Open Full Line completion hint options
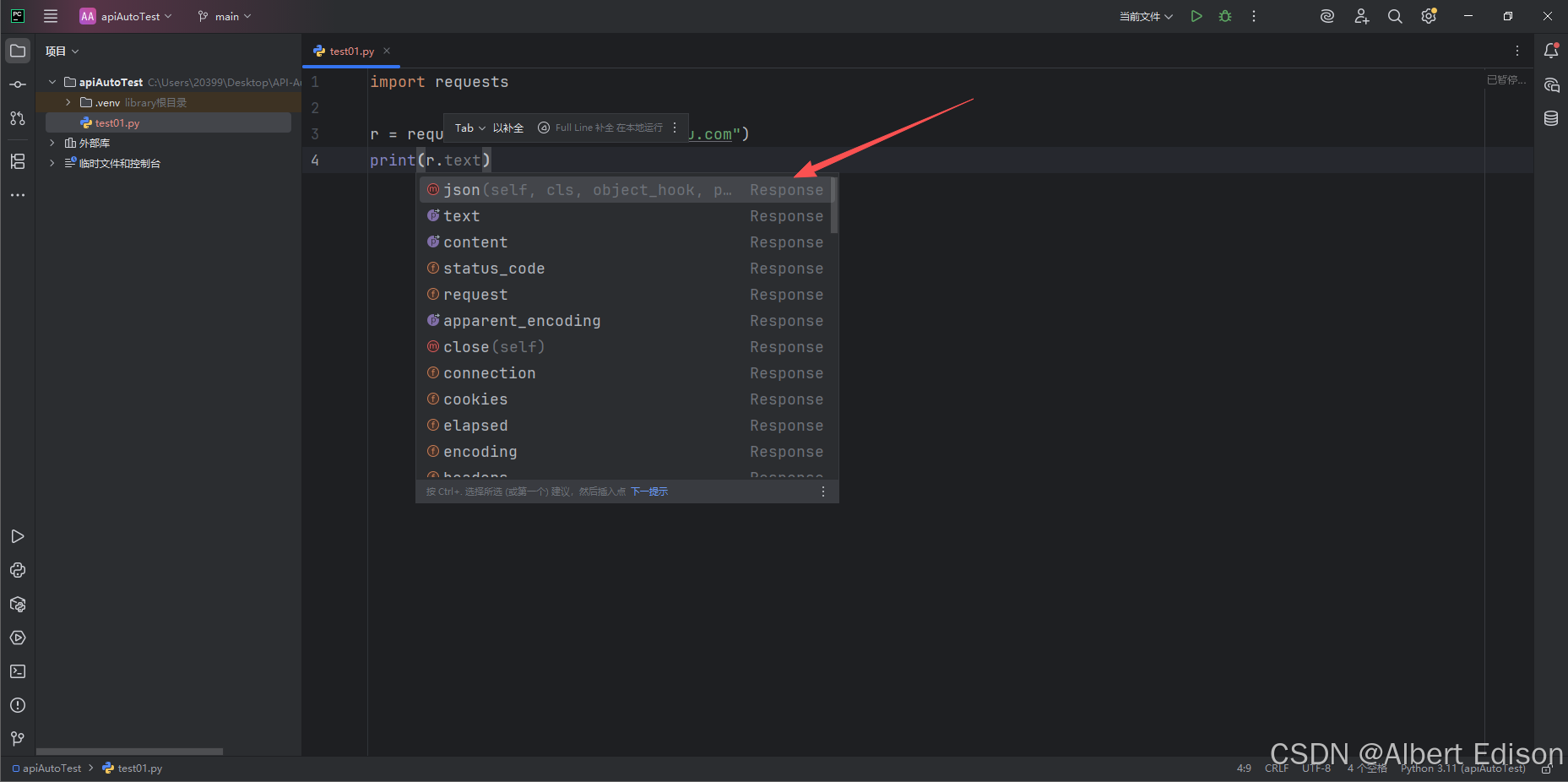Screen dimensions: 1568x782 [675, 128]
